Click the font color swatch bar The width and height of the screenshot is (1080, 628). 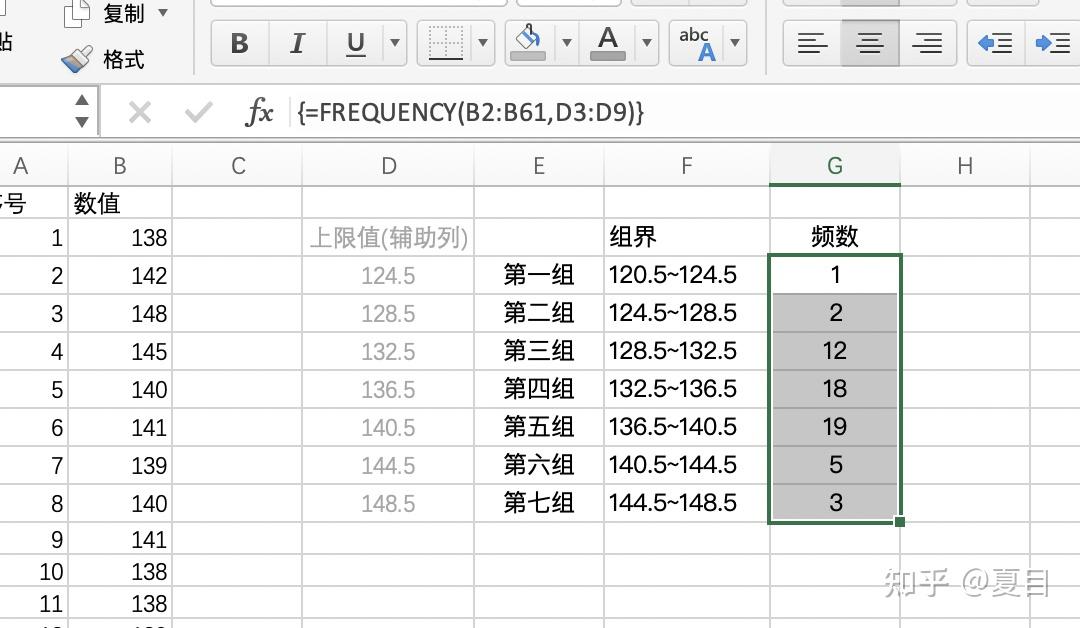point(607,53)
